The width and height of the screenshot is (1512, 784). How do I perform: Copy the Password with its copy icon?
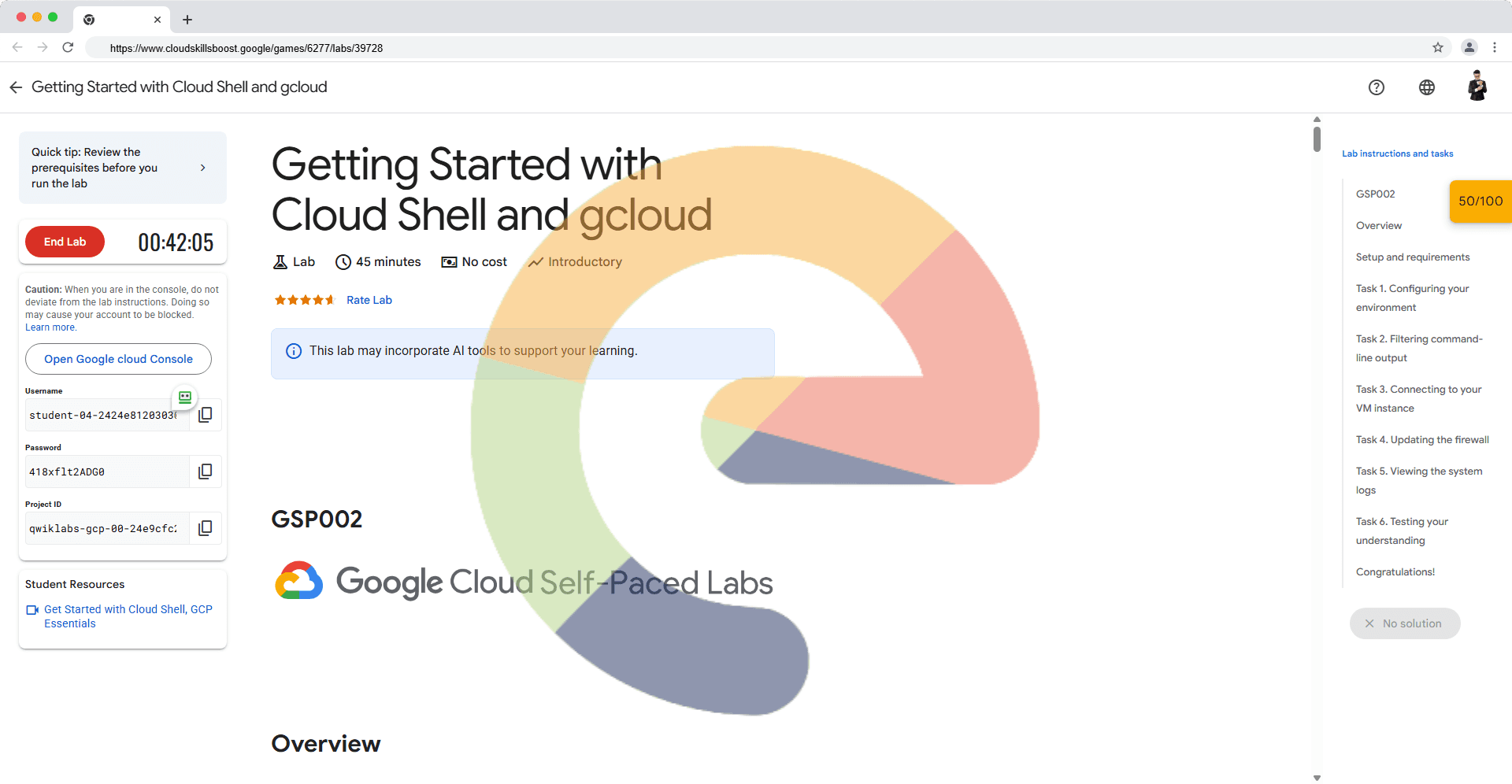click(205, 472)
